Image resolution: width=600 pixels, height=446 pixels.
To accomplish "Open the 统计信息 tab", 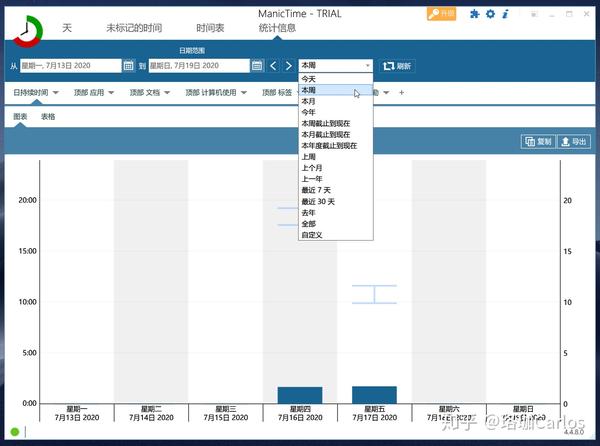I will 277,28.
